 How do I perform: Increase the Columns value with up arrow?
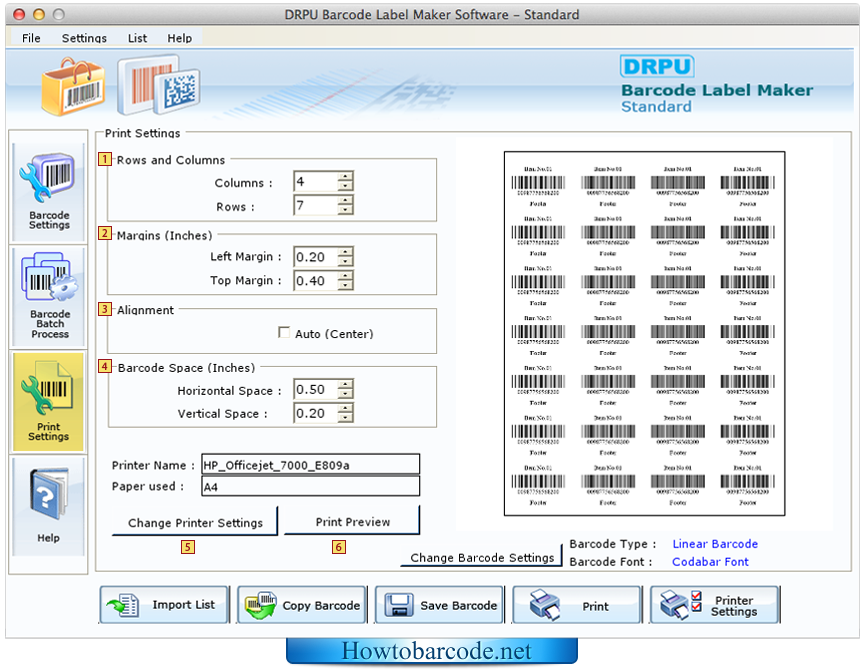(345, 176)
